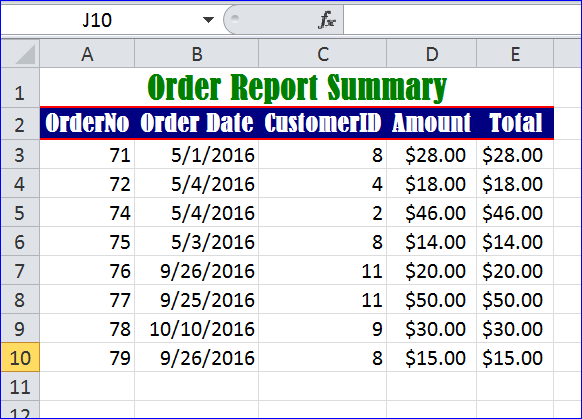Select row 4 header
582x419 pixels.
click(20, 184)
